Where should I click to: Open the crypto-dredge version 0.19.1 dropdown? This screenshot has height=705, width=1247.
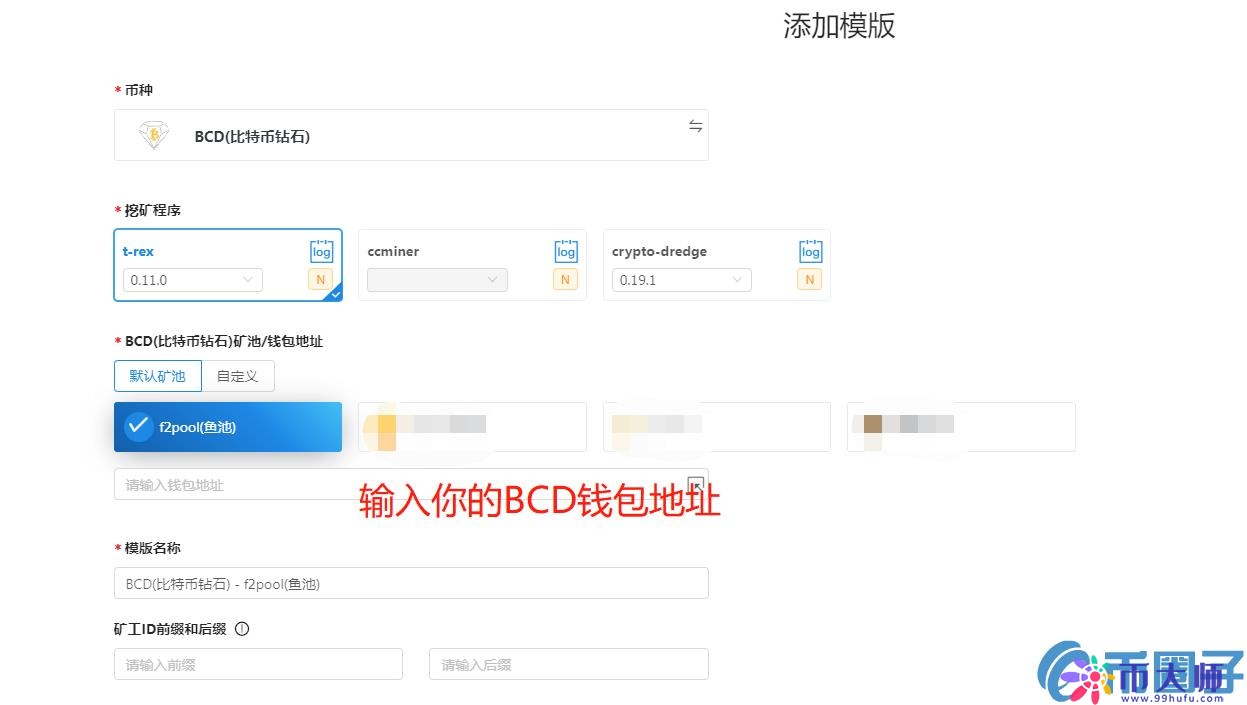click(x=682, y=280)
